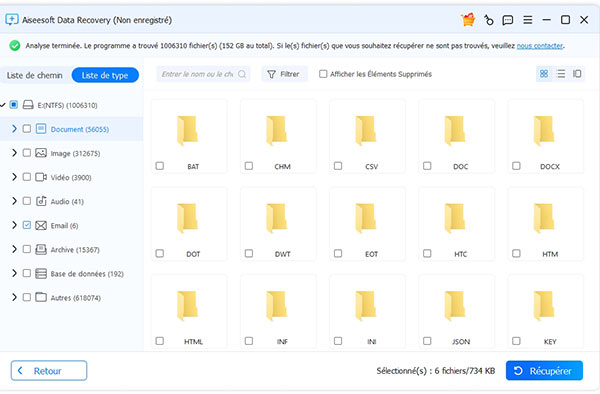Image resolution: width=600 pixels, height=394 pixels.
Task: Check the INF folder checkbox
Action: click(x=249, y=340)
